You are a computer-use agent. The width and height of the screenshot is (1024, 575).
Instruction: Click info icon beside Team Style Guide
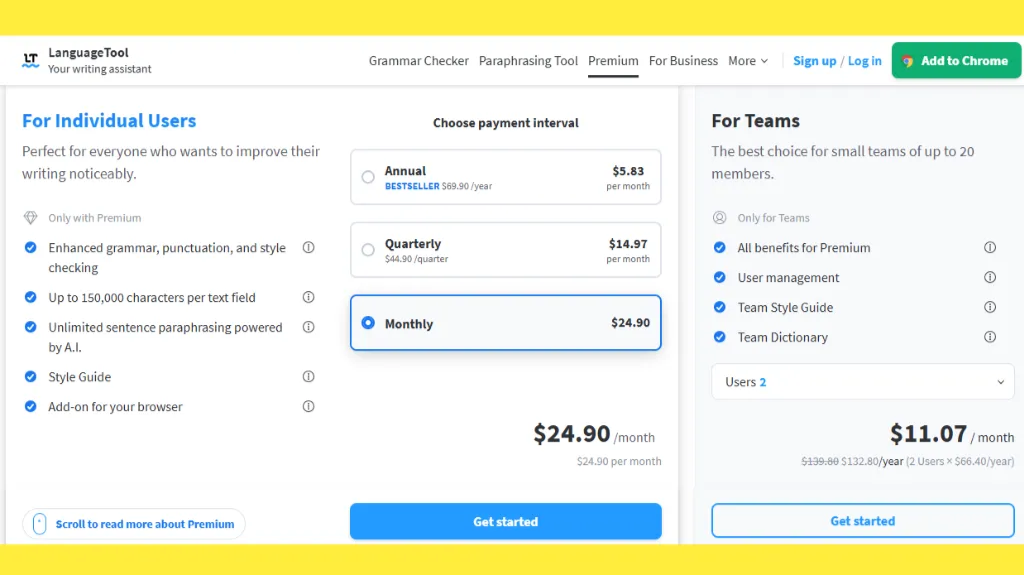click(990, 307)
